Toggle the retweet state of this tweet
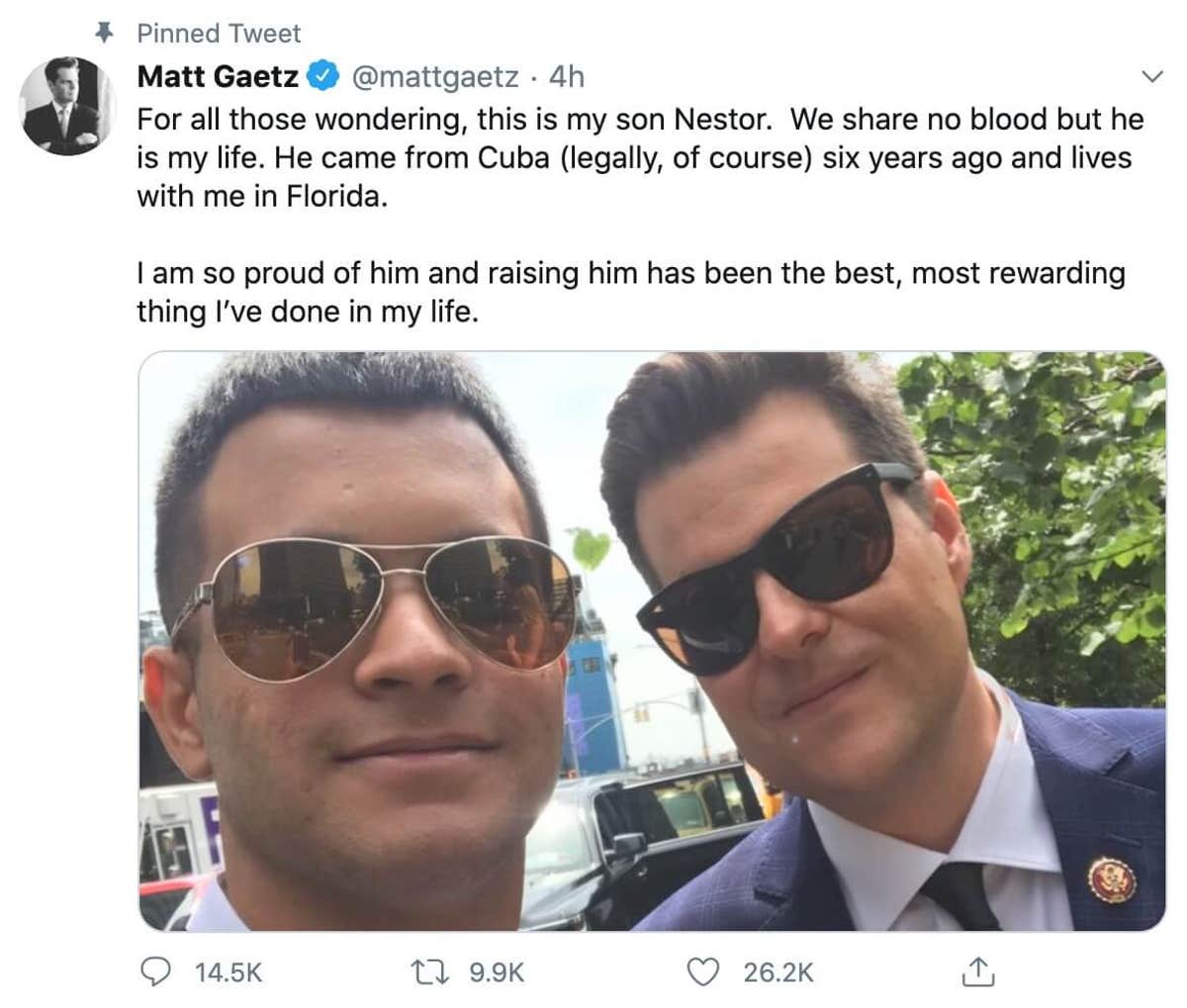The image size is (1187, 1008). [430, 971]
